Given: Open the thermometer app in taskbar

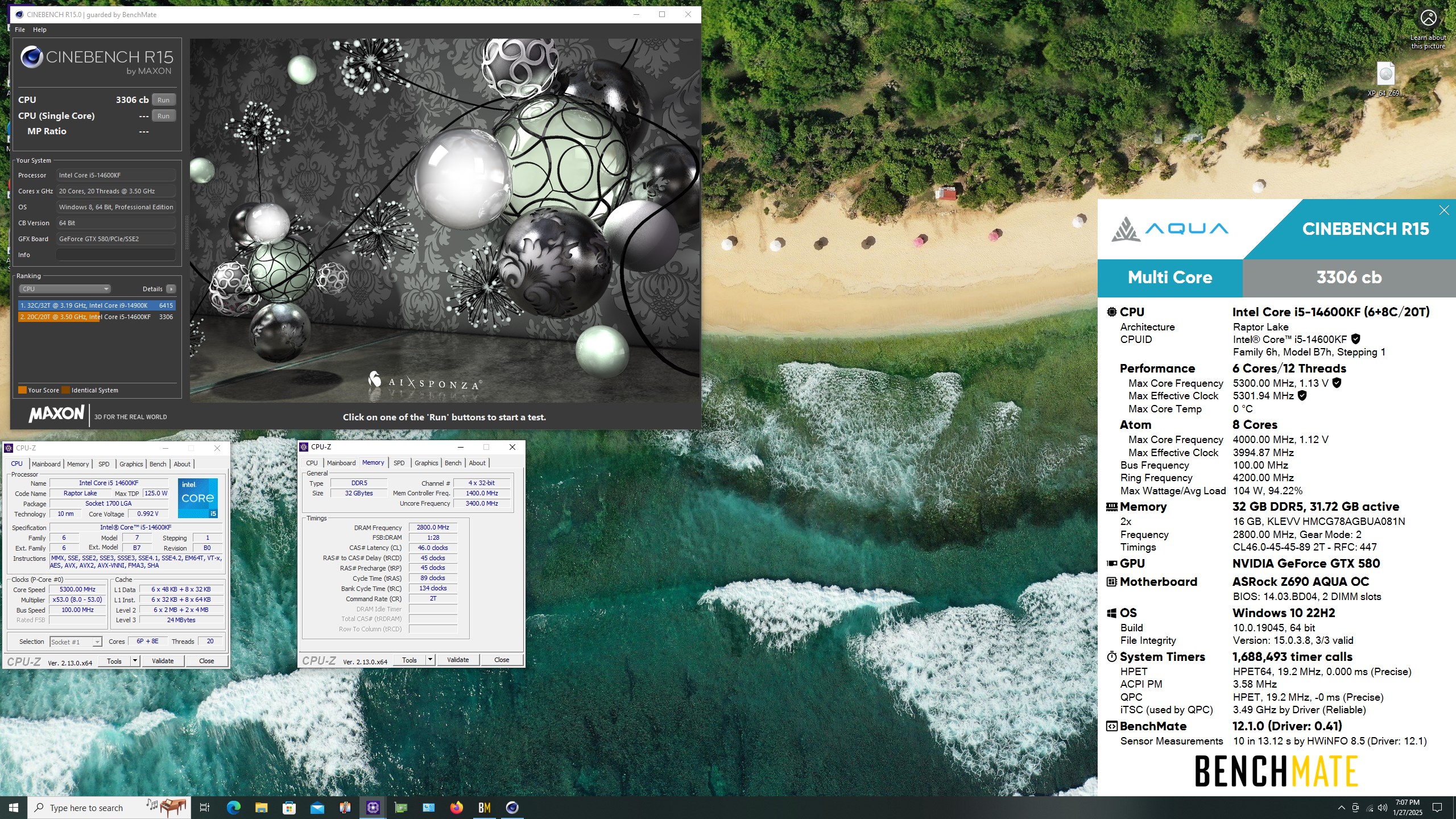Looking at the screenshot, I should 345,808.
